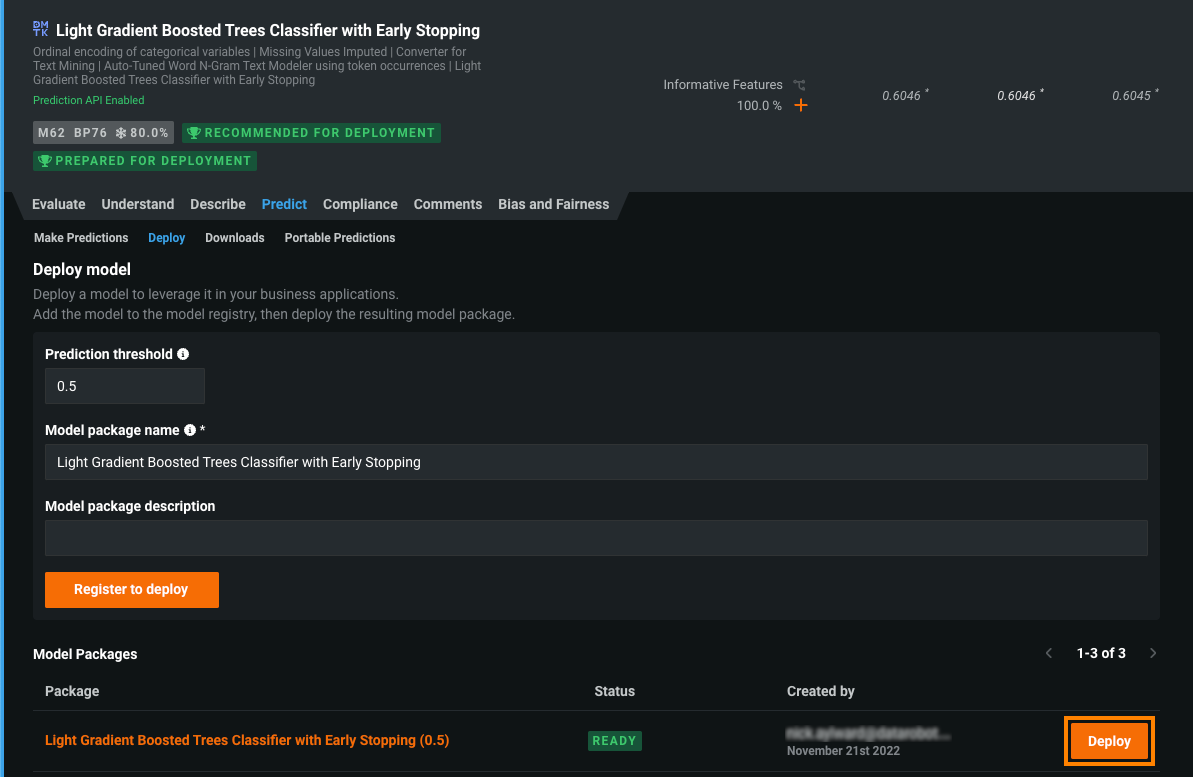The width and height of the screenshot is (1193, 777).
Task: Go to next page of Model Packages
Action: (1153, 653)
